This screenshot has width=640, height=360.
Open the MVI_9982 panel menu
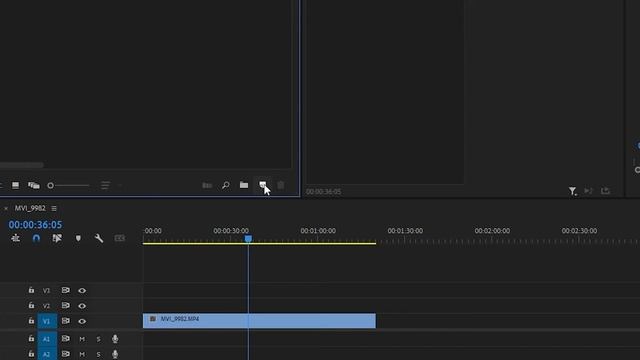coord(54,209)
